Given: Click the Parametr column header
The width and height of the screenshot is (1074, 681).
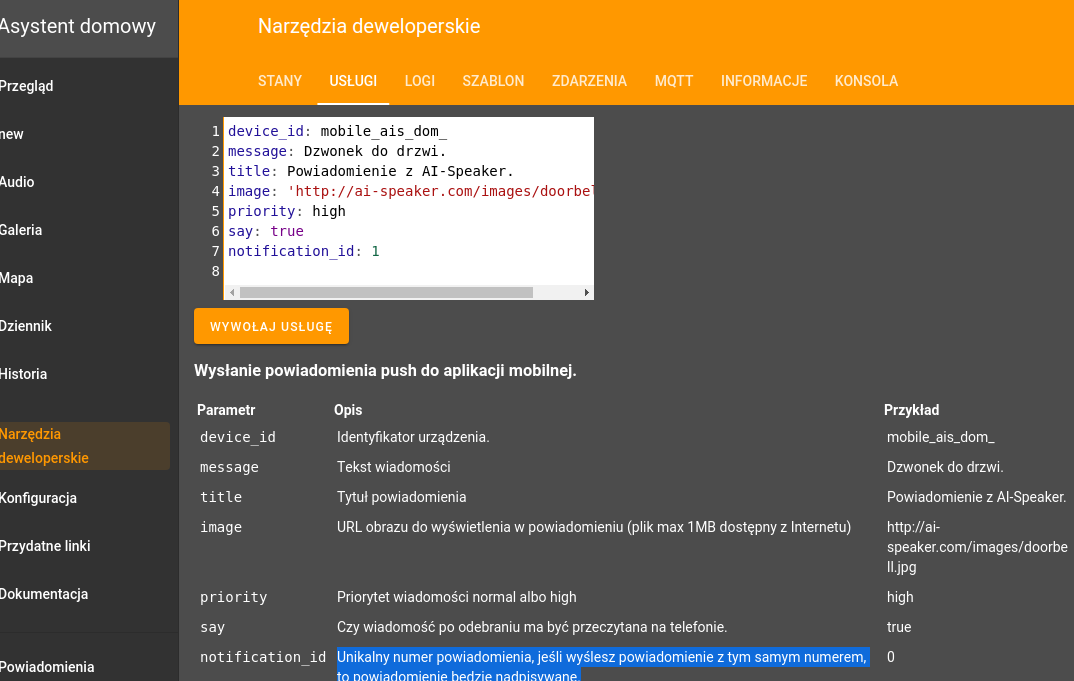Looking at the screenshot, I should click(x=226, y=410).
